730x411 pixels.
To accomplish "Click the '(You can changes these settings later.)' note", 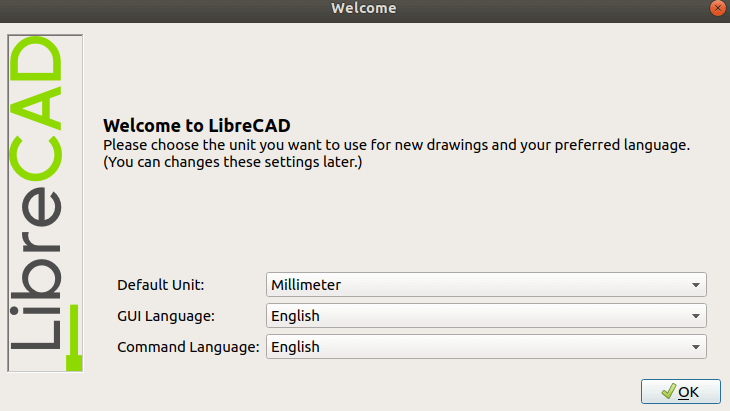I will (x=232, y=162).
